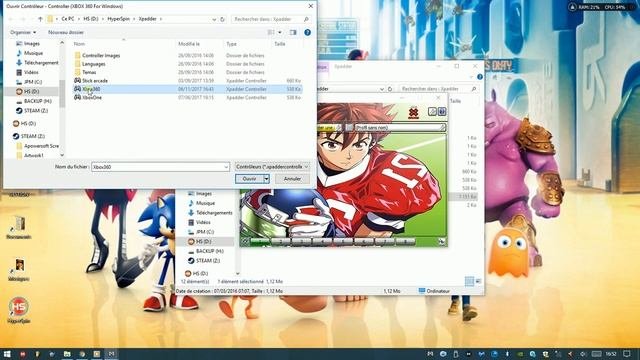
Task: Click the explorer search box 'Rechercher dans : Xpadder'
Action: pos(438,89)
